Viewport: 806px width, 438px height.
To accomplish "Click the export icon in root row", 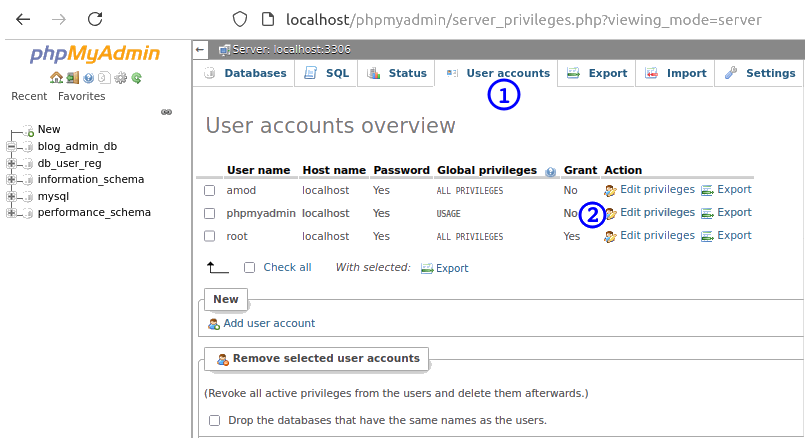I will (707, 236).
